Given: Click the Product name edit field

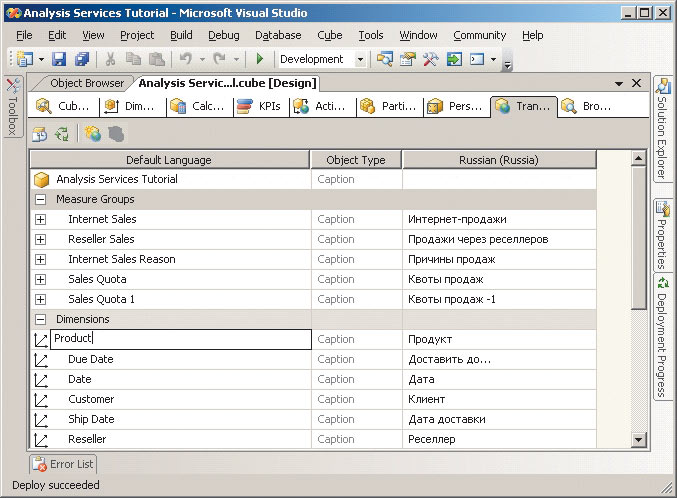Looking at the screenshot, I should 181,339.
